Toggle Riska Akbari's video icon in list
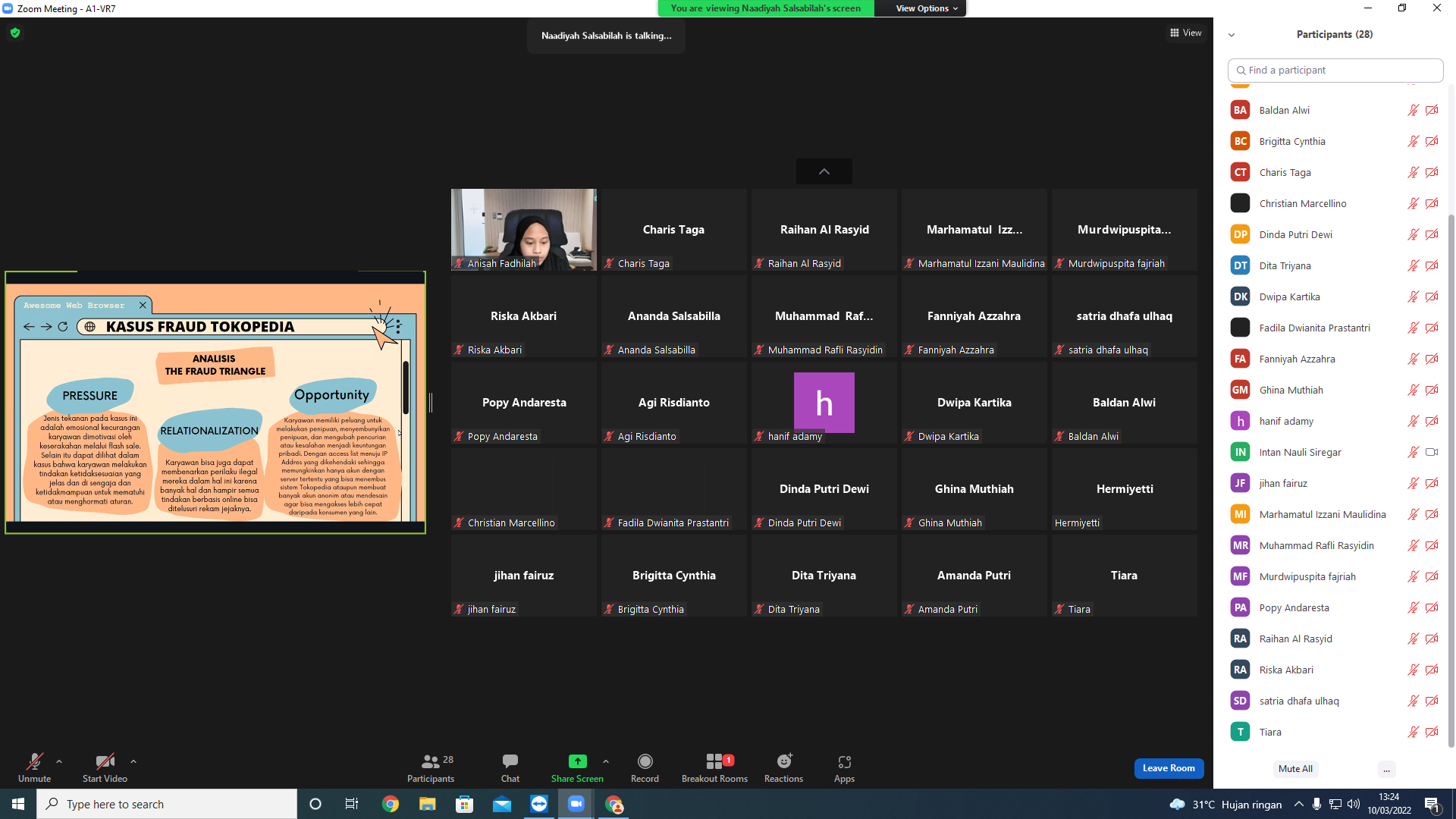The height and width of the screenshot is (819, 1456). (1432, 670)
